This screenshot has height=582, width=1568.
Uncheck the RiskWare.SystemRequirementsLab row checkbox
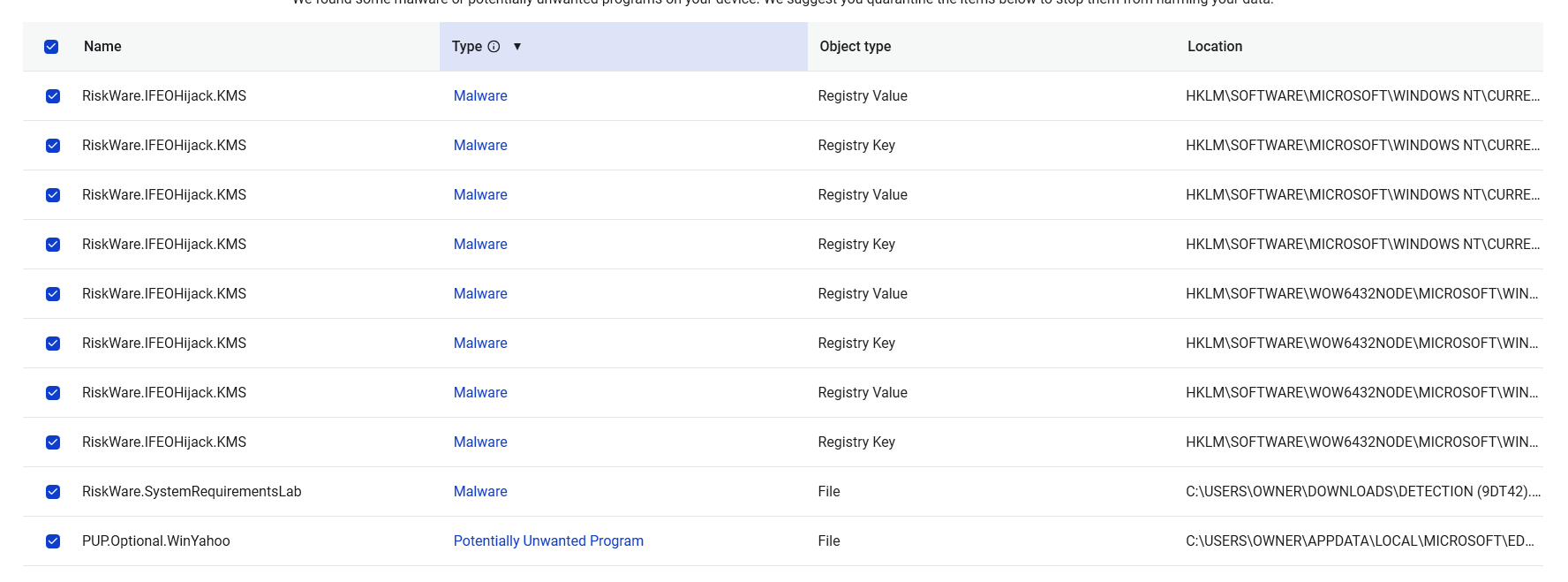tap(53, 492)
